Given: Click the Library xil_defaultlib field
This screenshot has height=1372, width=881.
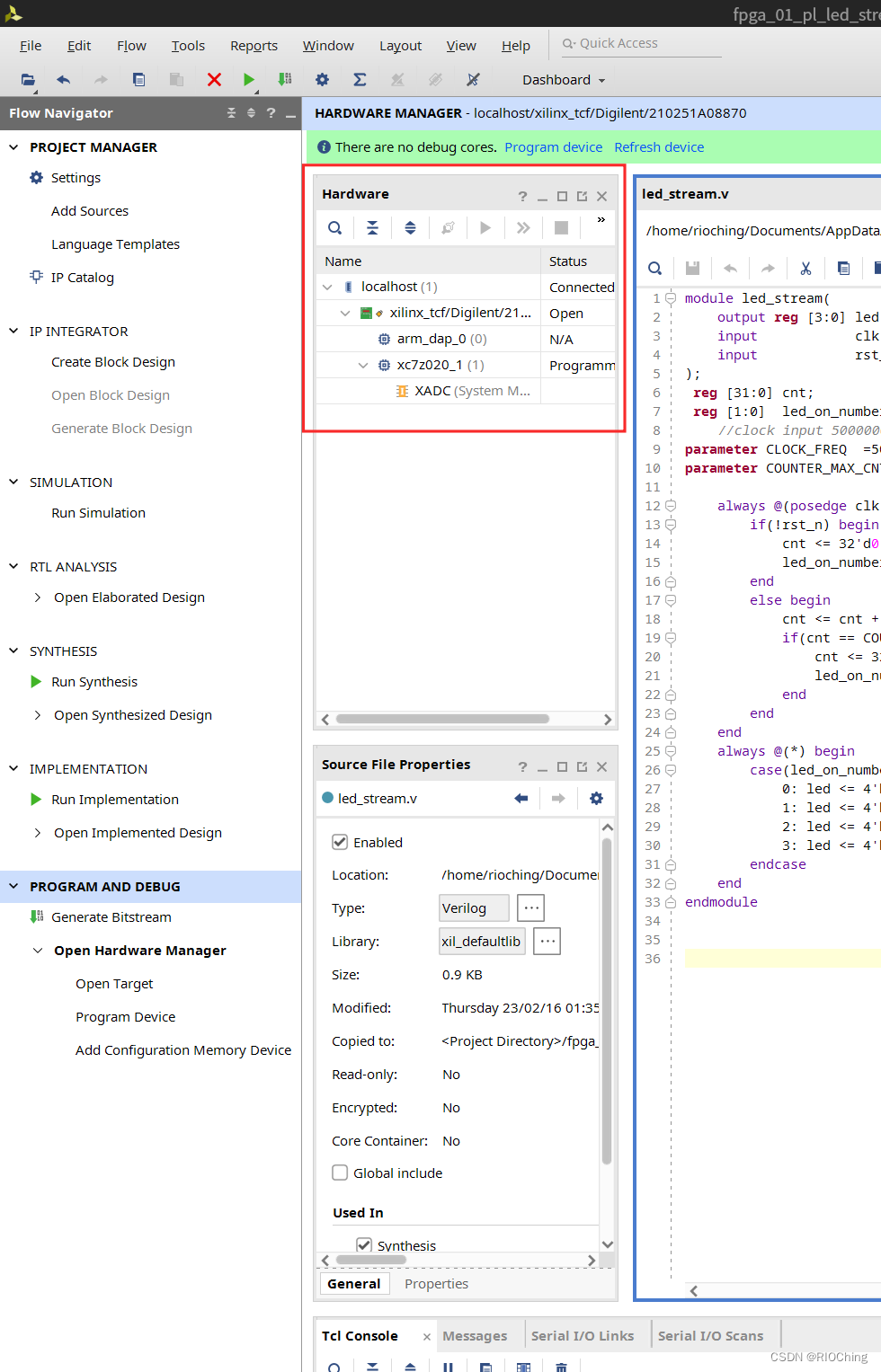Looking at the screenshot, I should pyautogui.click(x=482, y=941).
